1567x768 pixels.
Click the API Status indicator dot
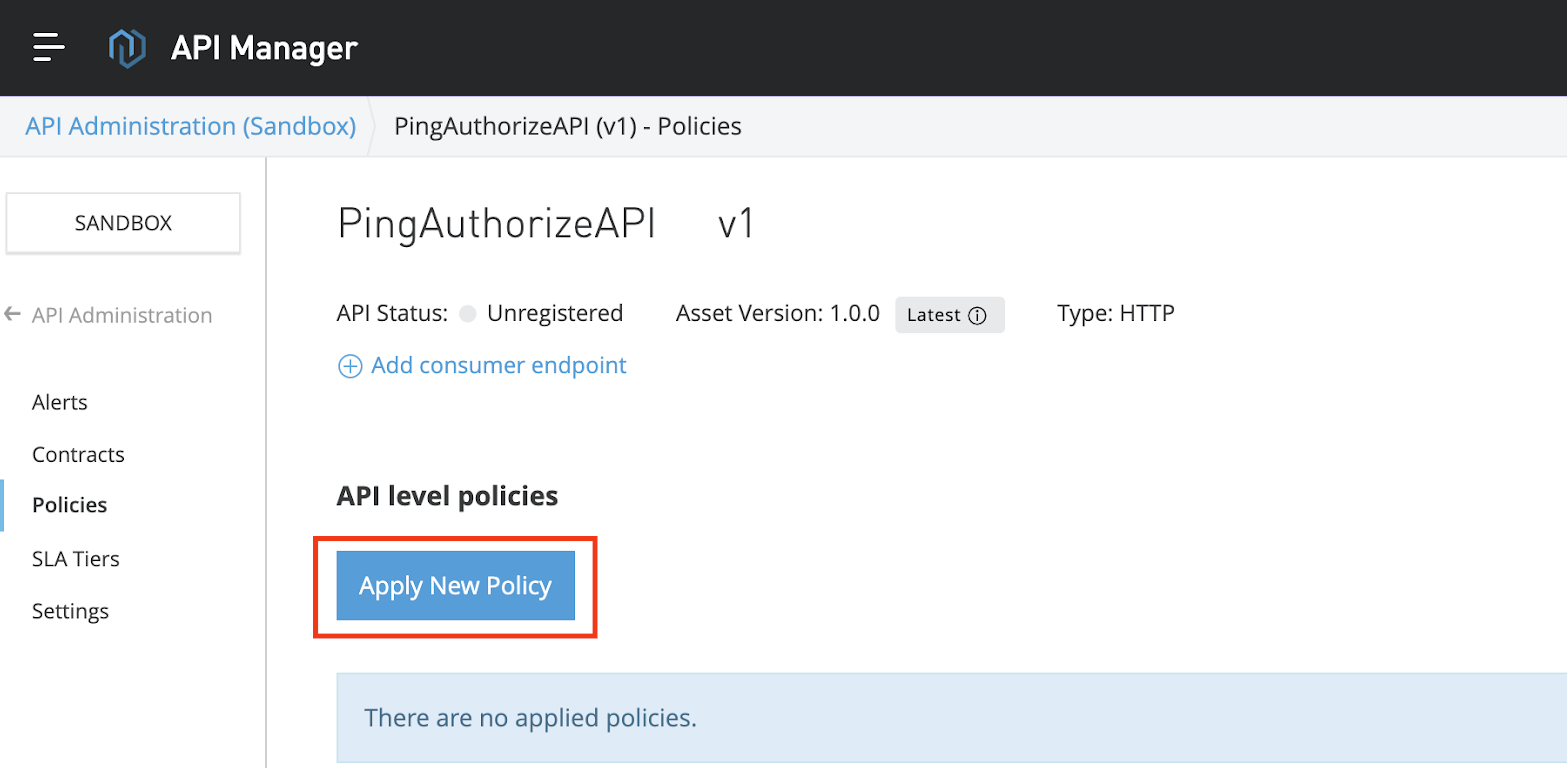coord(467,313)
